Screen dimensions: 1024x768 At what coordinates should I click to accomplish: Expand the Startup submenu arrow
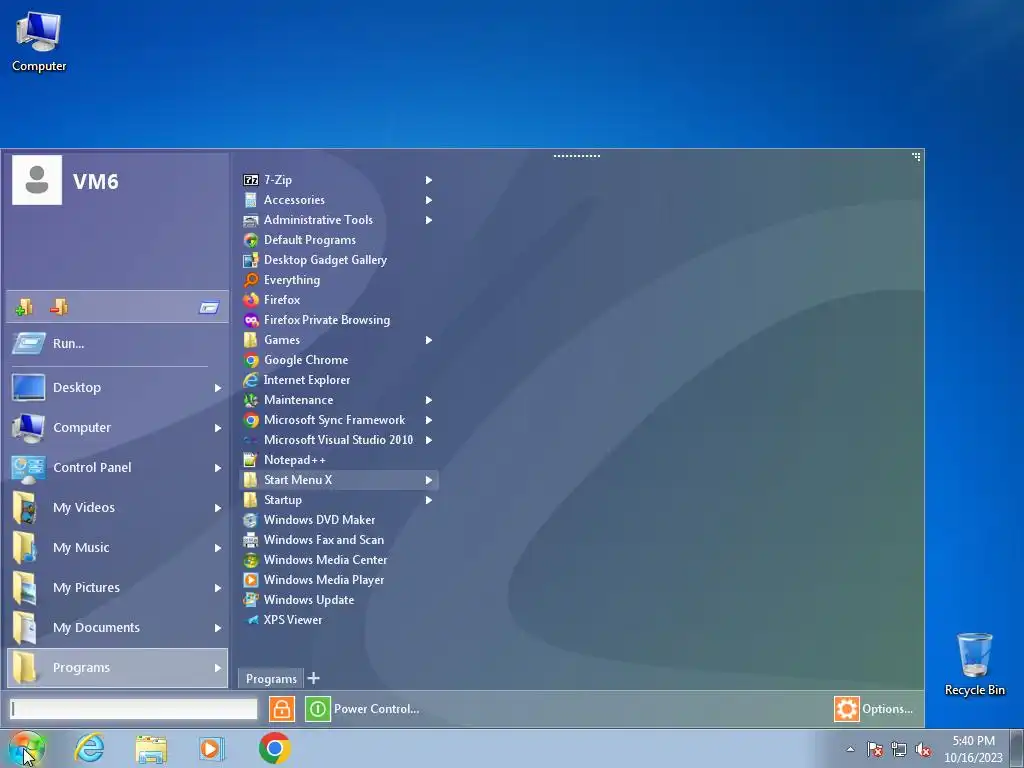[429, 500]
